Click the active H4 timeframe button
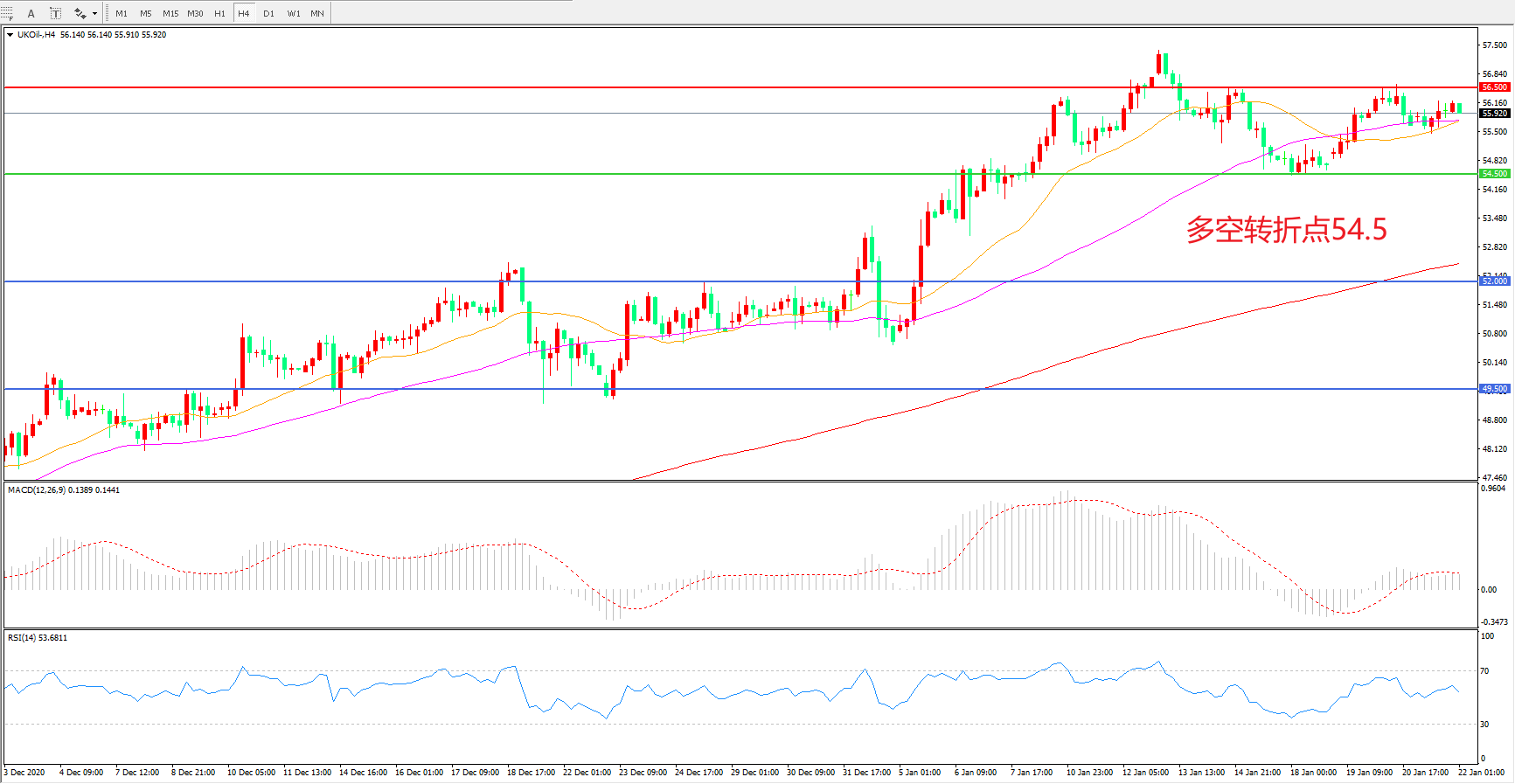Image resolution: width=1515 pixels, height=784 pixels. [244, 13]
